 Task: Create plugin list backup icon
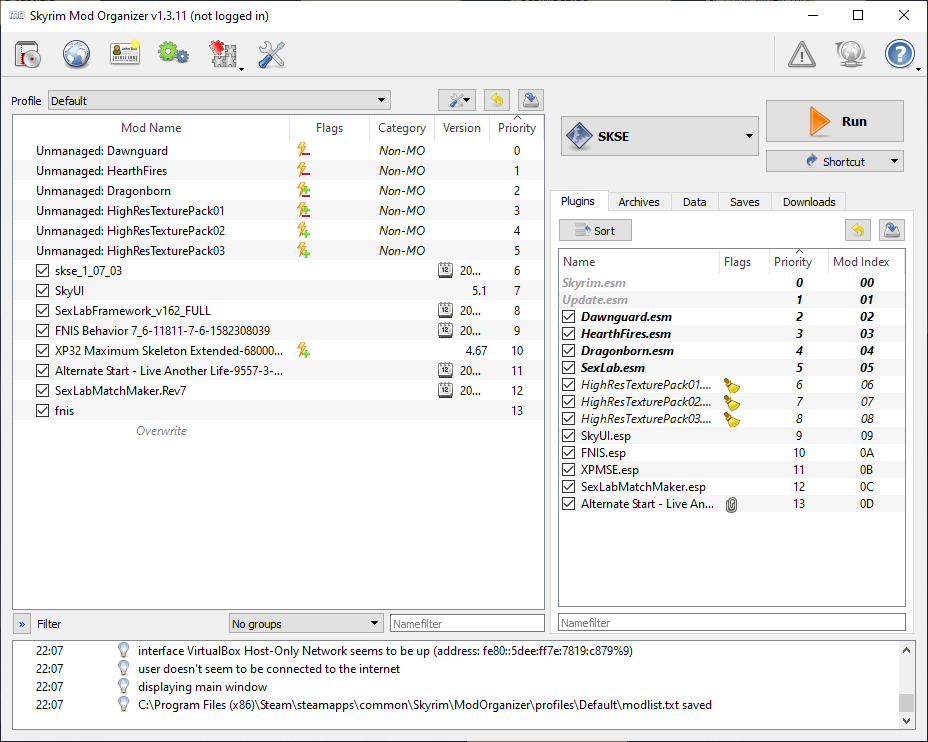click(x=892, y=230)
